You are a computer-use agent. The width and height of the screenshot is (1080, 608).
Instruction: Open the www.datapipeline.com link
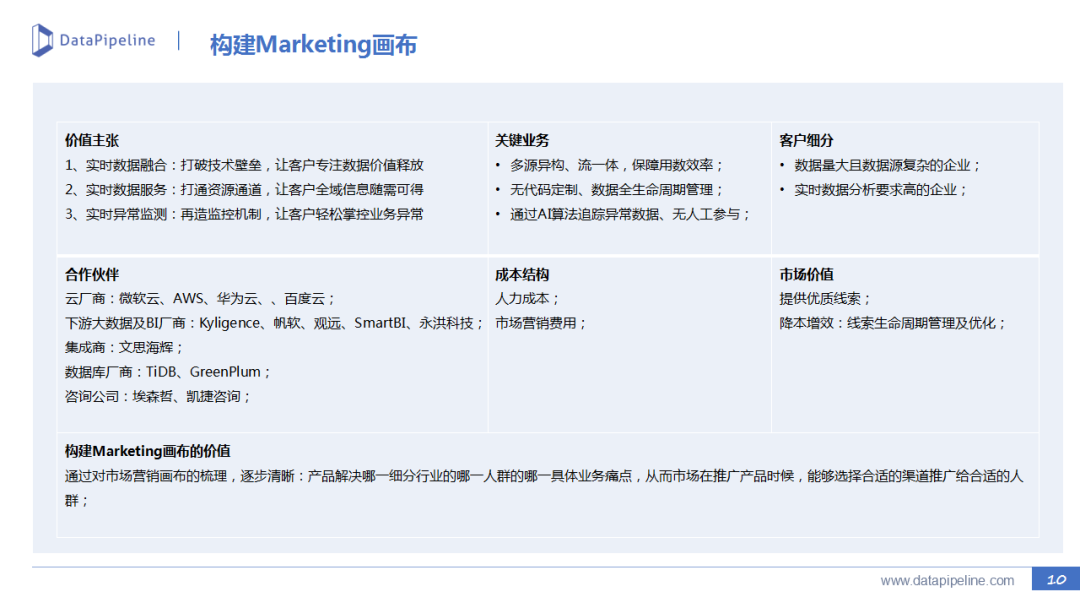[x=947, y=580]
